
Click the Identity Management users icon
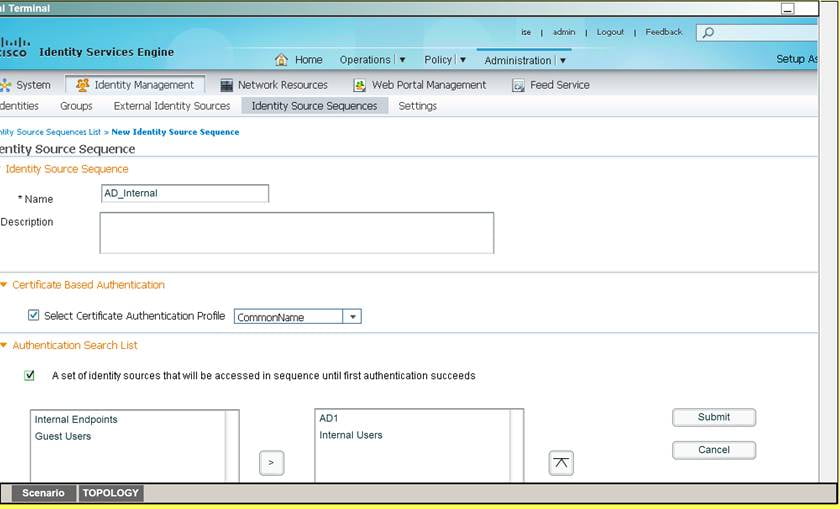82,85
